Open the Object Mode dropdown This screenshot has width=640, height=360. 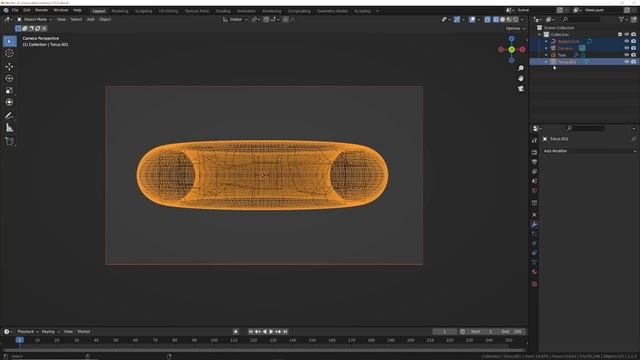(x=34, y=19)
